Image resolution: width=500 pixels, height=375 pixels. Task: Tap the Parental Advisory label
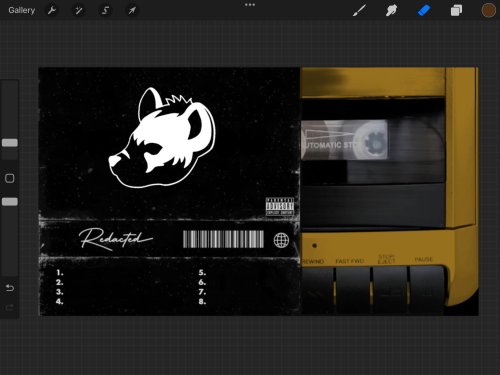point(280,207)
